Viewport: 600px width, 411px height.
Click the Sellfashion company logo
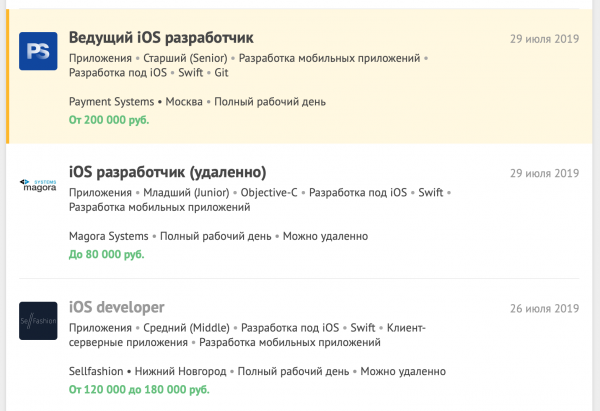point(38,320)
